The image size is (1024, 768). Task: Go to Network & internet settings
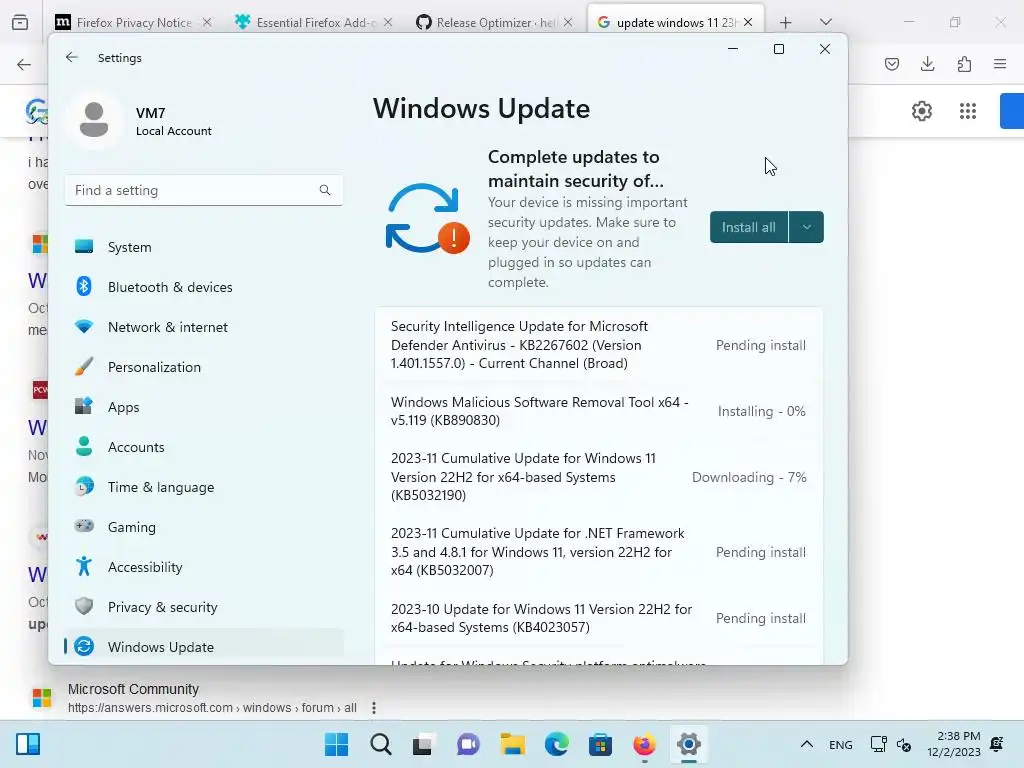[204, 327]
